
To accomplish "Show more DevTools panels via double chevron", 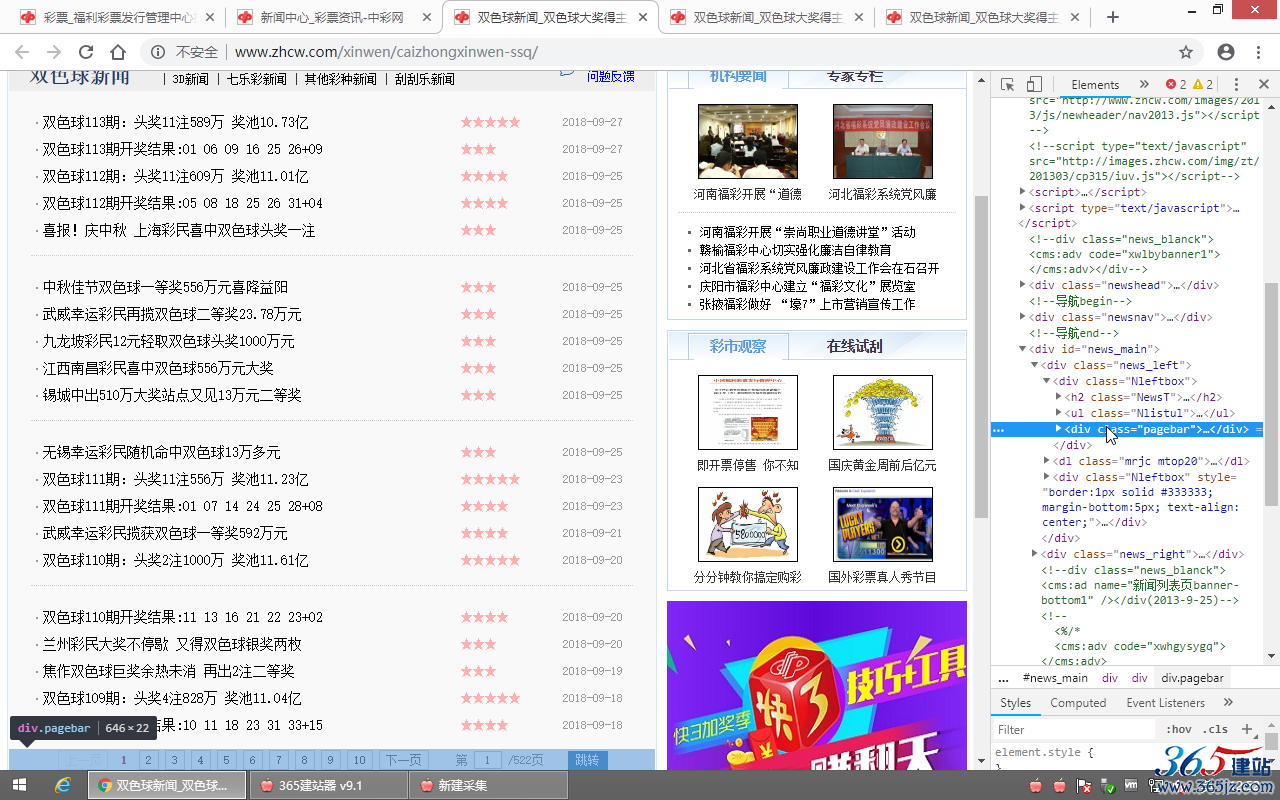I will (1144, 85).
